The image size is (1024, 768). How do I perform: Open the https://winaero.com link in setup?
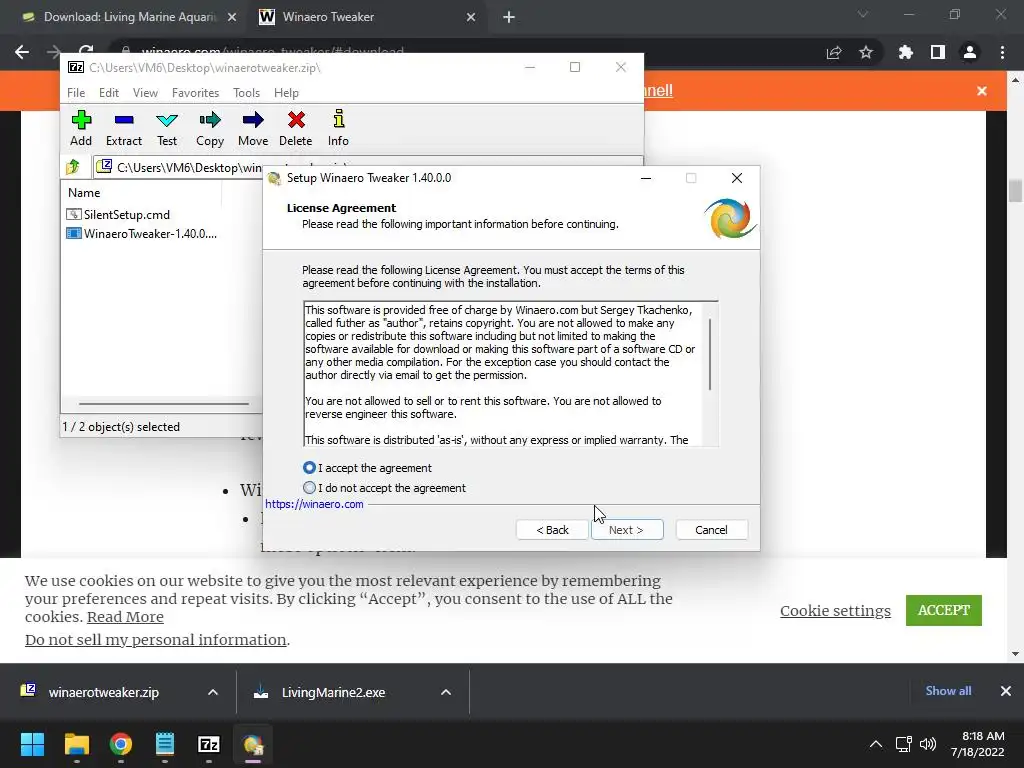(314, 504)
